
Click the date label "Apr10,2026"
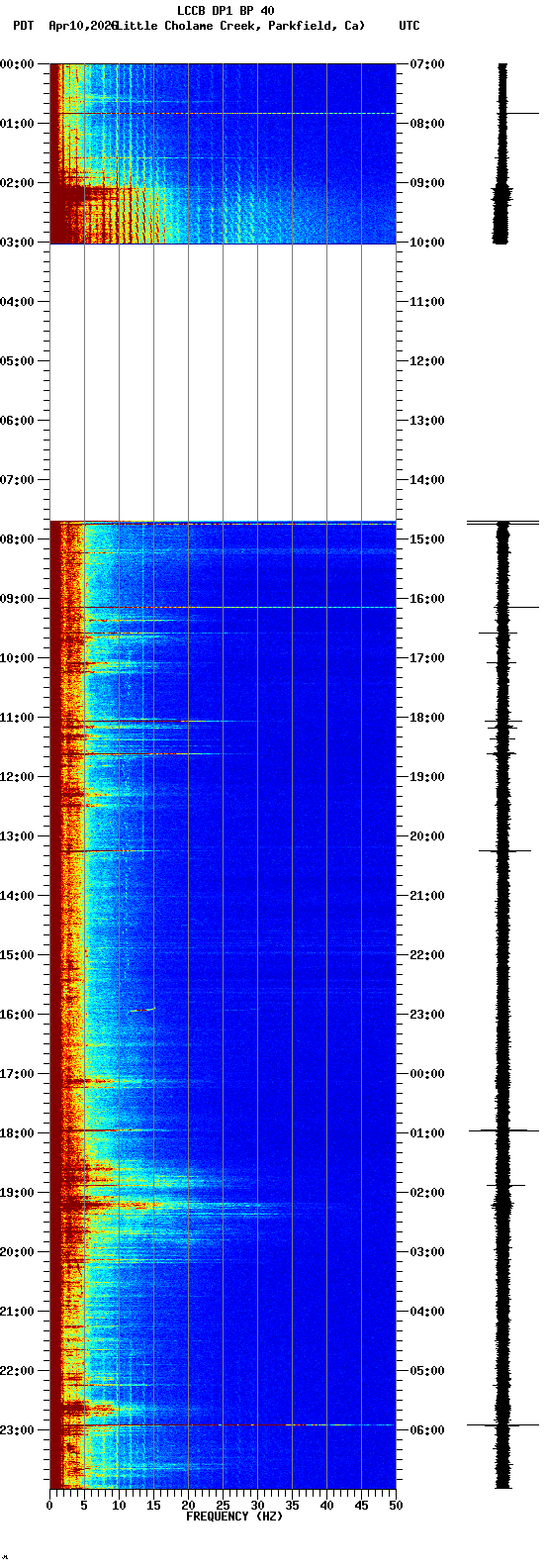click(x=82, y=26)
